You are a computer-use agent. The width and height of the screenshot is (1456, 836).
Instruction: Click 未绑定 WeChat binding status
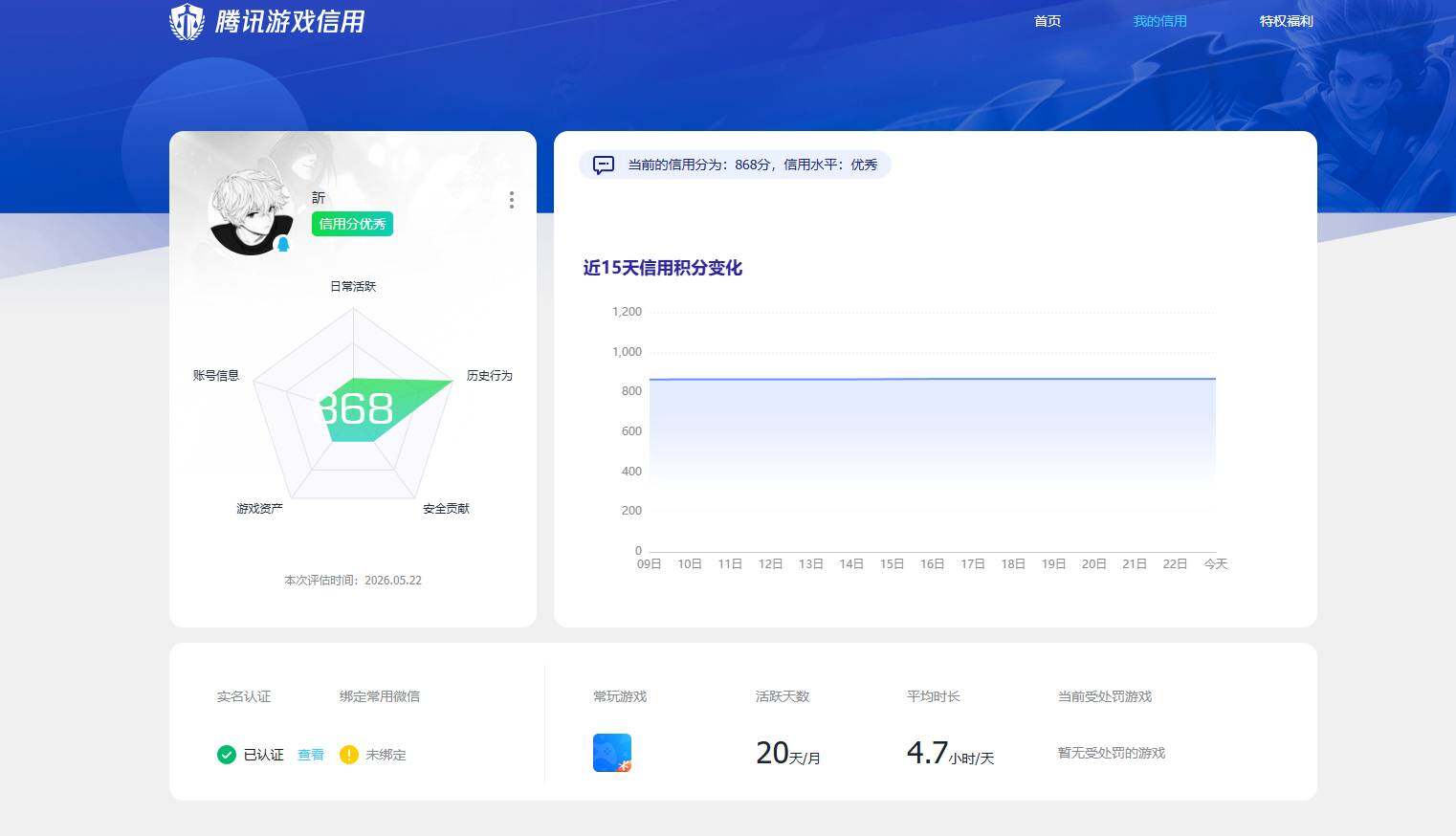386,755
